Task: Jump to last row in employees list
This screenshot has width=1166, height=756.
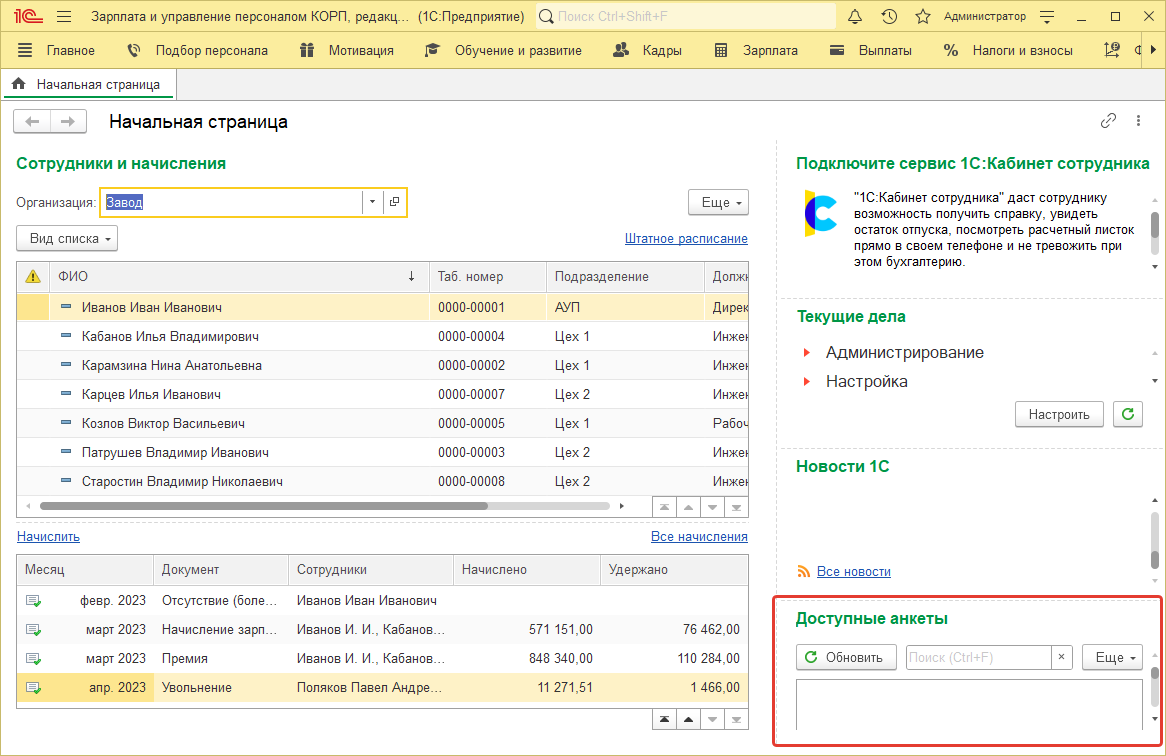Action: click(736, 507)
